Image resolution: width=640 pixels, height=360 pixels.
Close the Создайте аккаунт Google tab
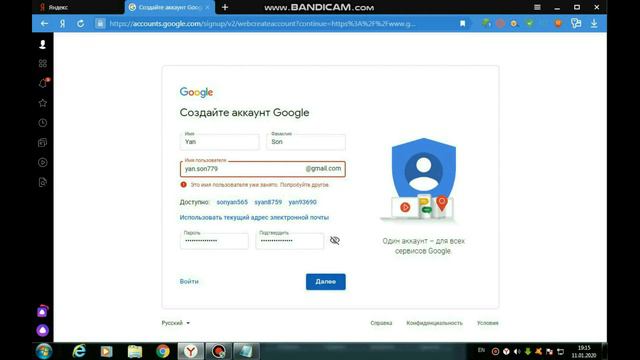click(207, 7)
